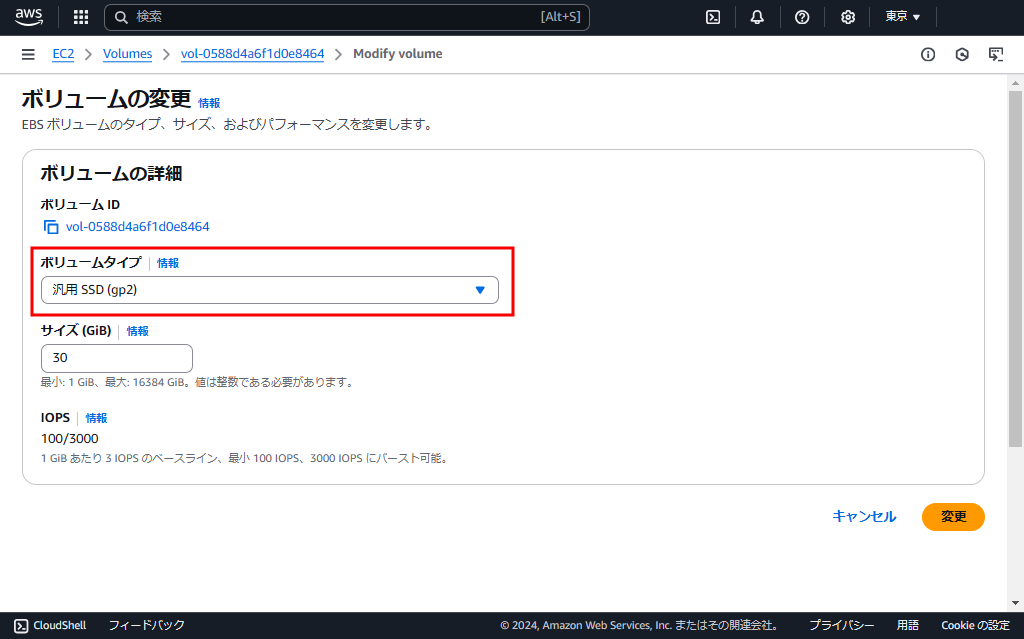Open 用語 link in footer

tap(908, 625)
